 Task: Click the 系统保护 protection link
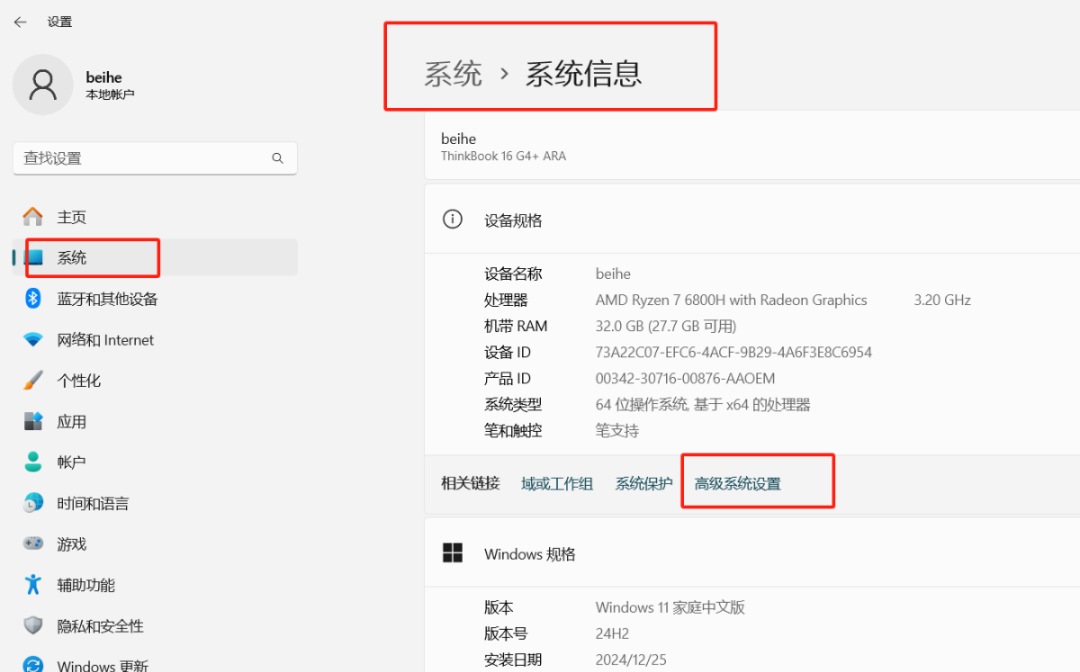point(643,482)
